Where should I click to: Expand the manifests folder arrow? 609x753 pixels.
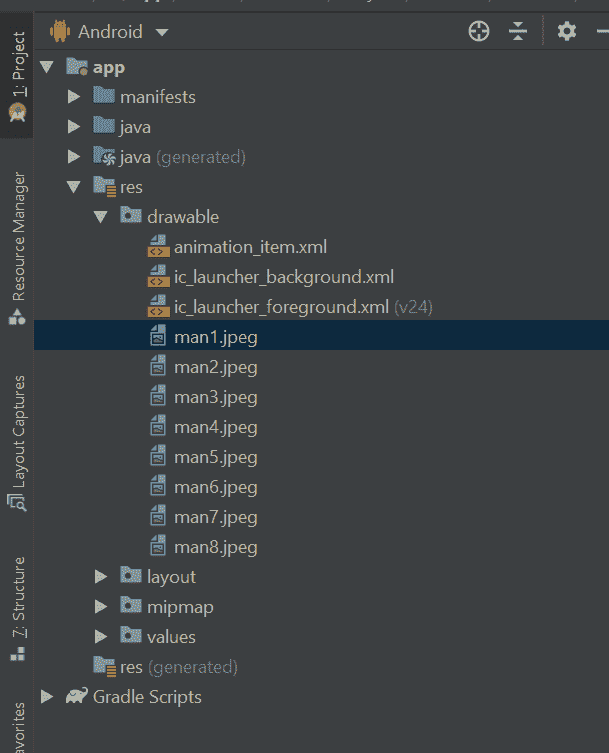point(74,97)
